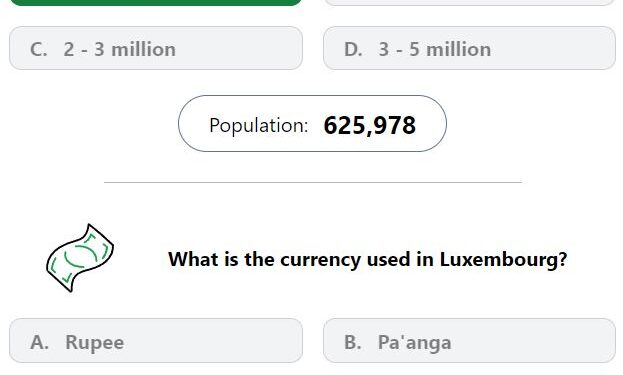Select the Pa'anga answer option
The width and height of the screenshot is (623, 375).
[x=469, y=340]
